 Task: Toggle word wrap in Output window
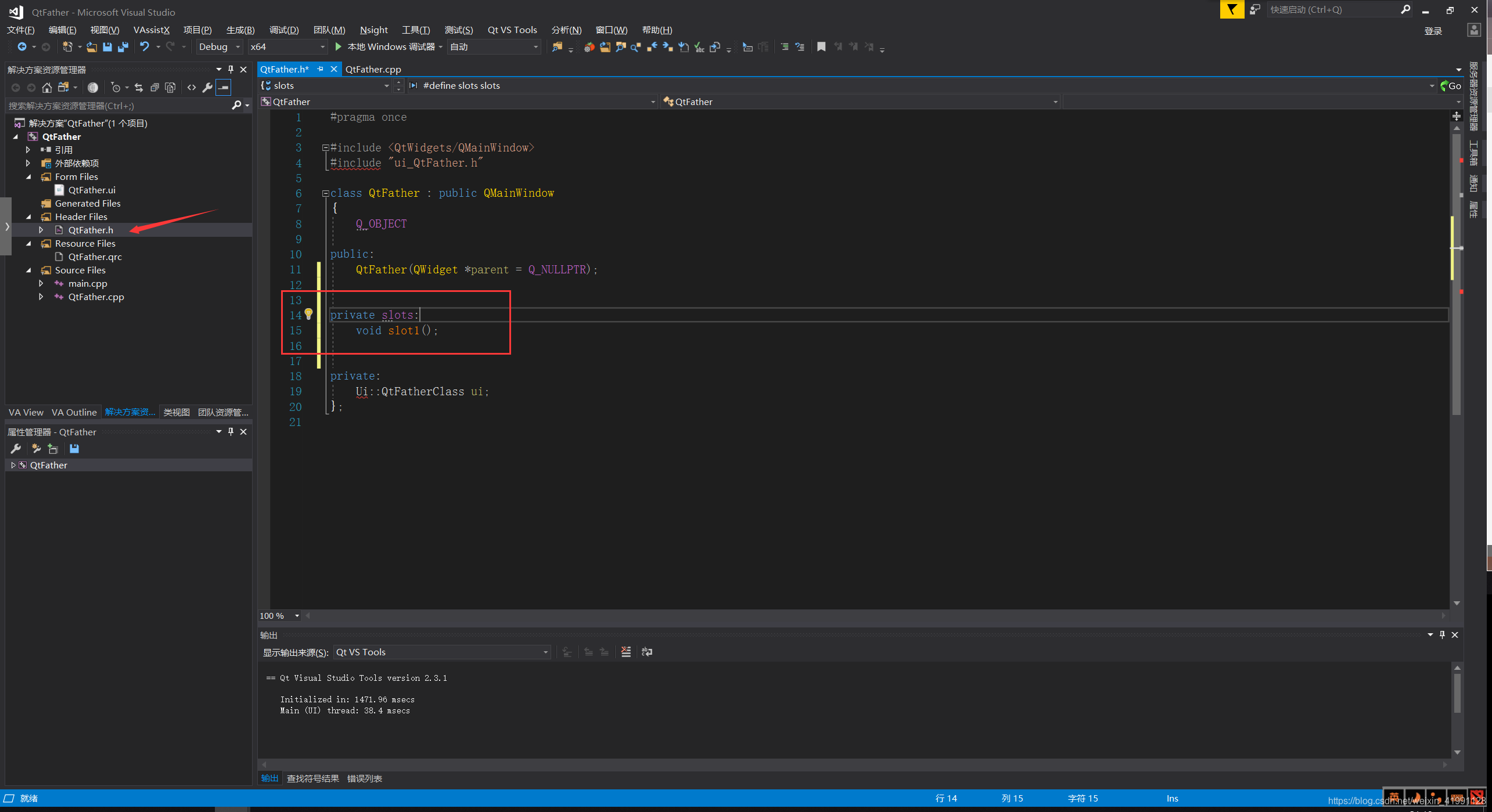click(646, 652)
